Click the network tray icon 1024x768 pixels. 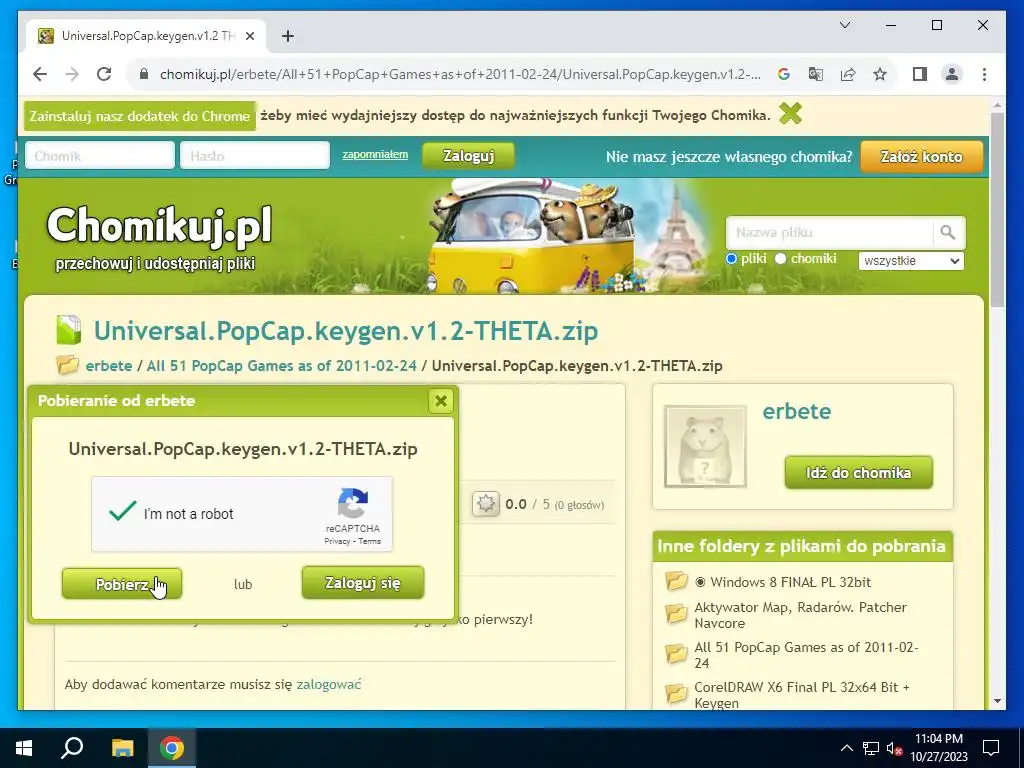(x=871, y=748)
